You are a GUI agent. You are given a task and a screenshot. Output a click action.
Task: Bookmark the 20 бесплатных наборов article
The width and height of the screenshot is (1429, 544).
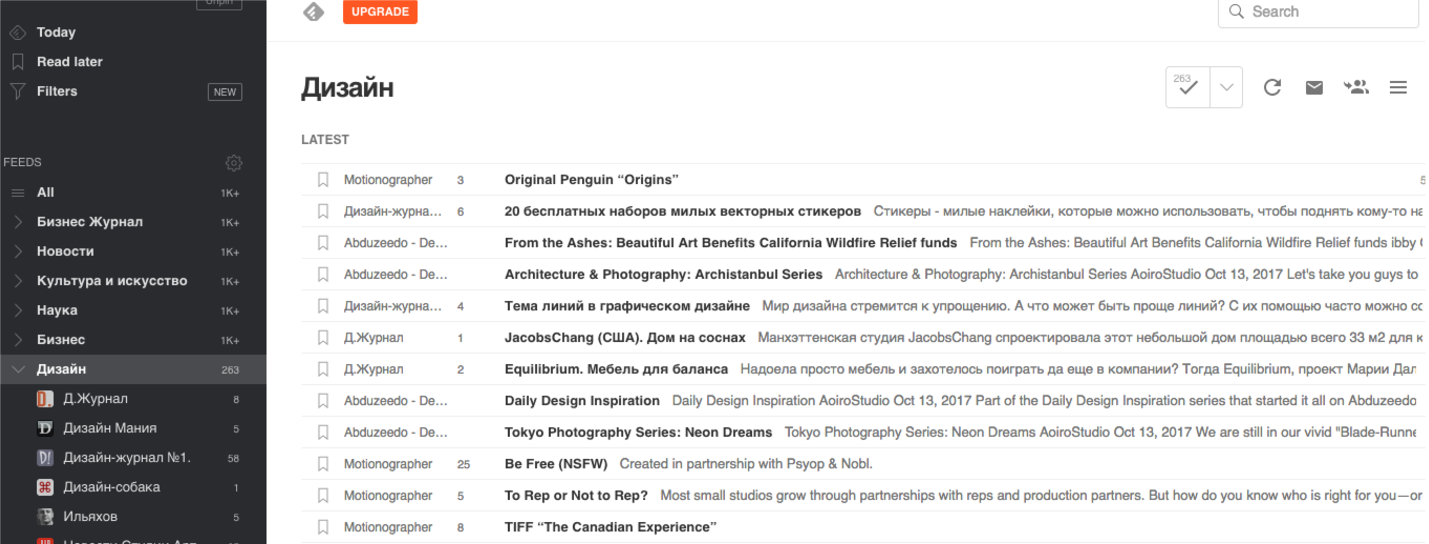323,211
